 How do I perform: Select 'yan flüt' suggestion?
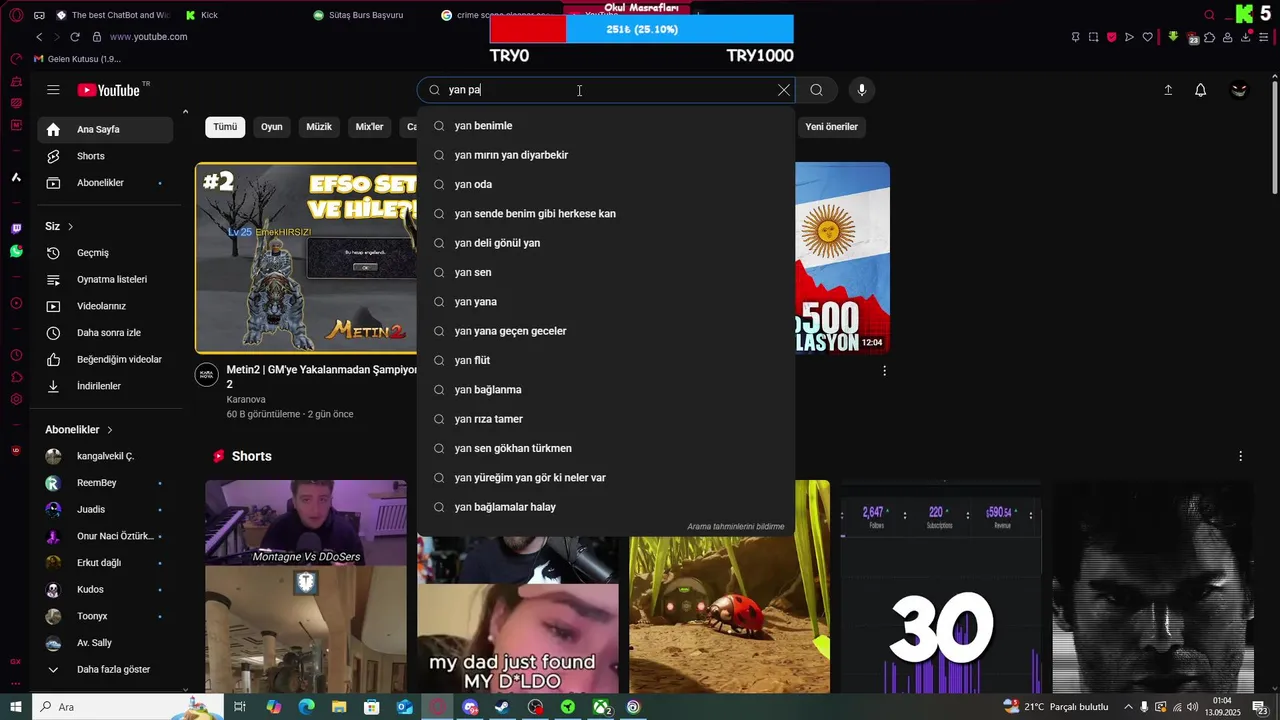[x=606, y=360]
